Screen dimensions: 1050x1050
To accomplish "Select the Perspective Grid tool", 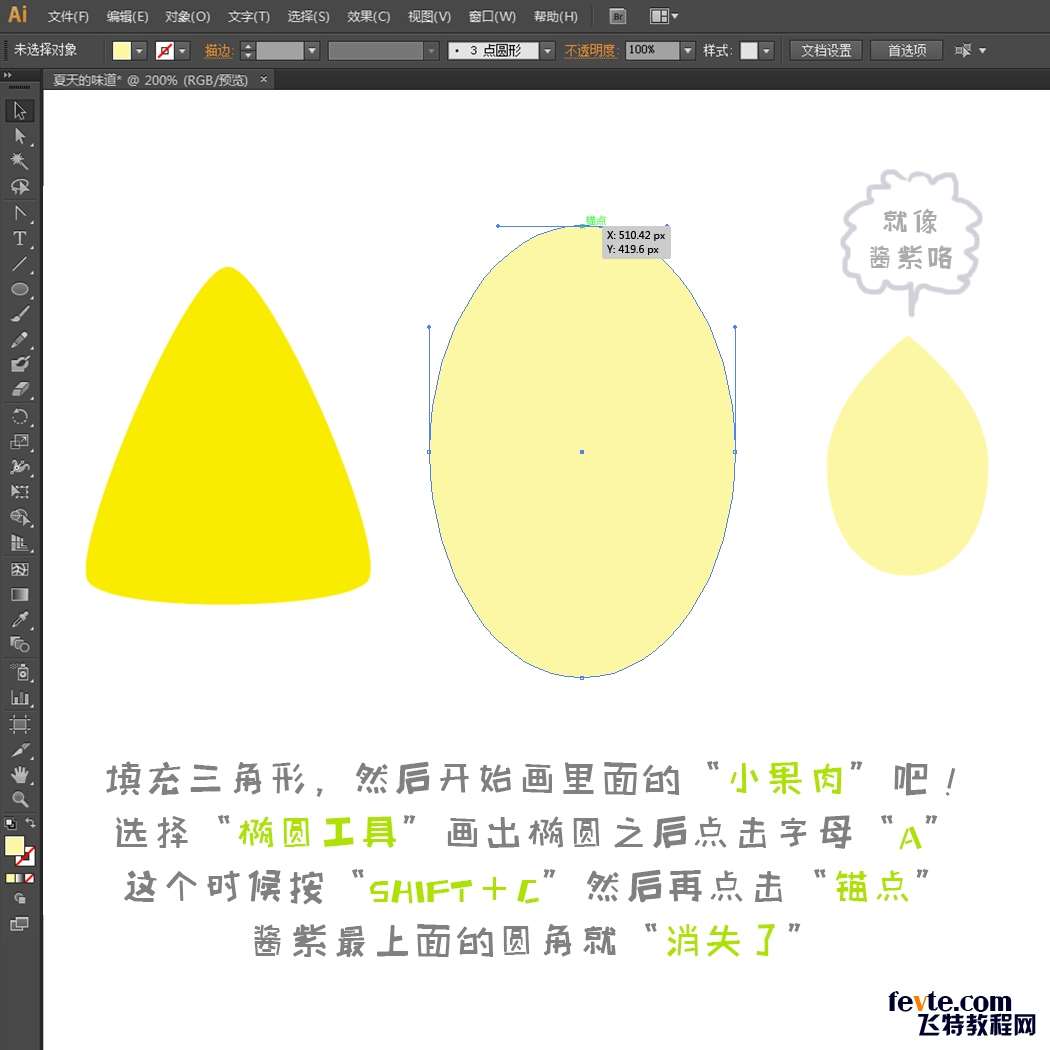I will [19, 543].
